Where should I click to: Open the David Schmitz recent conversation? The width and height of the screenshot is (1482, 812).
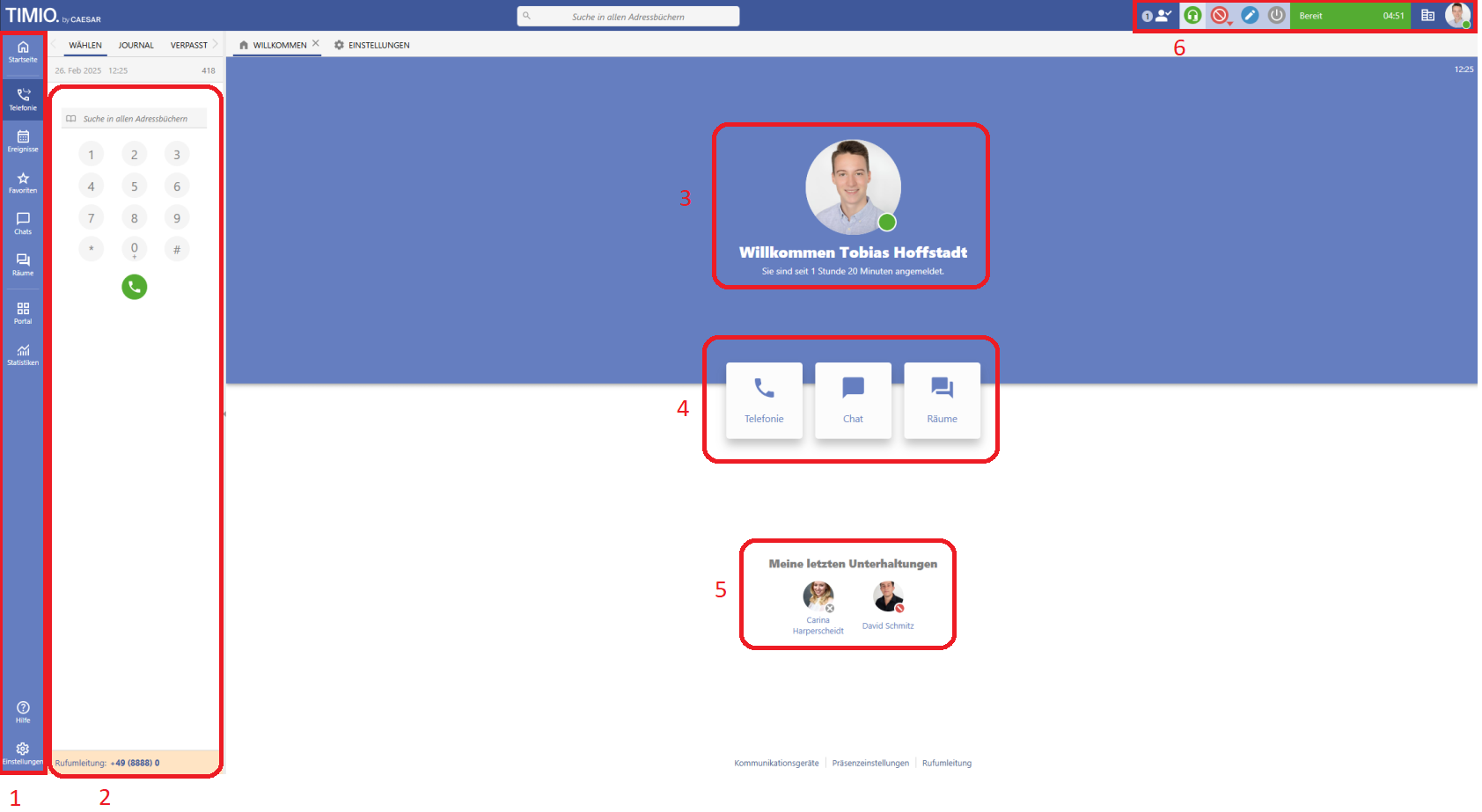point(888,607)
